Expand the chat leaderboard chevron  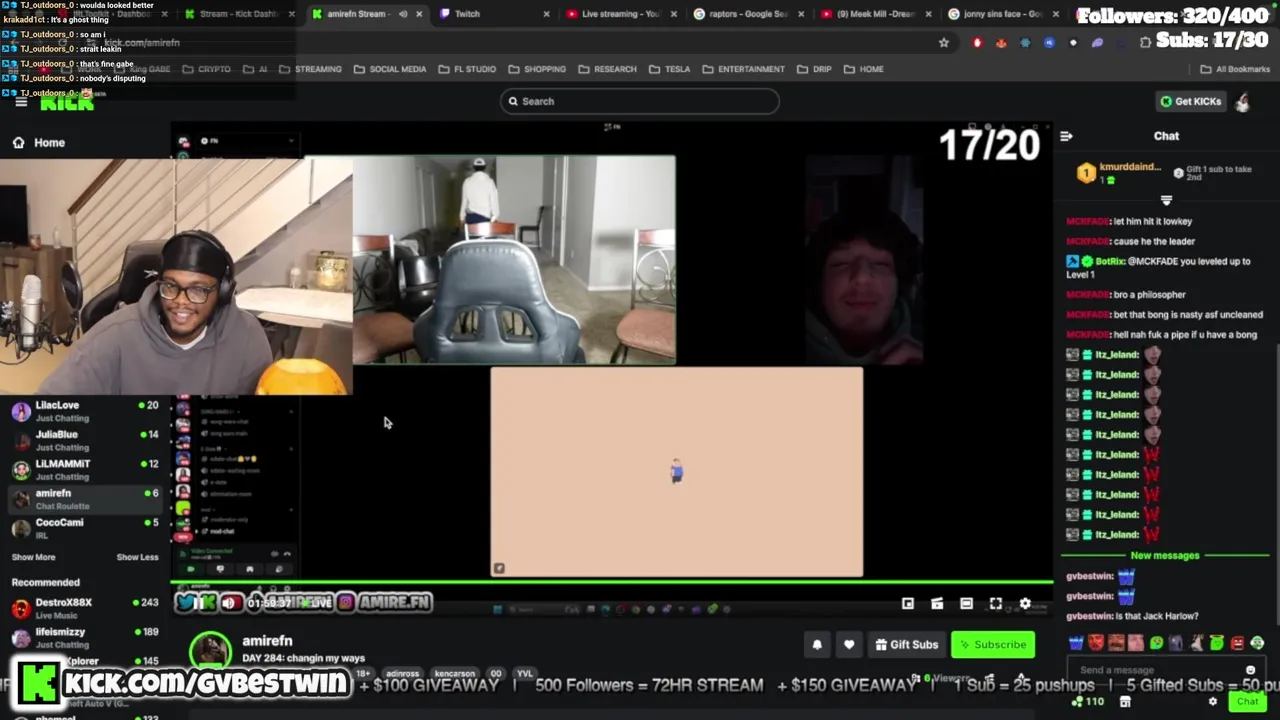(1166, 200)
